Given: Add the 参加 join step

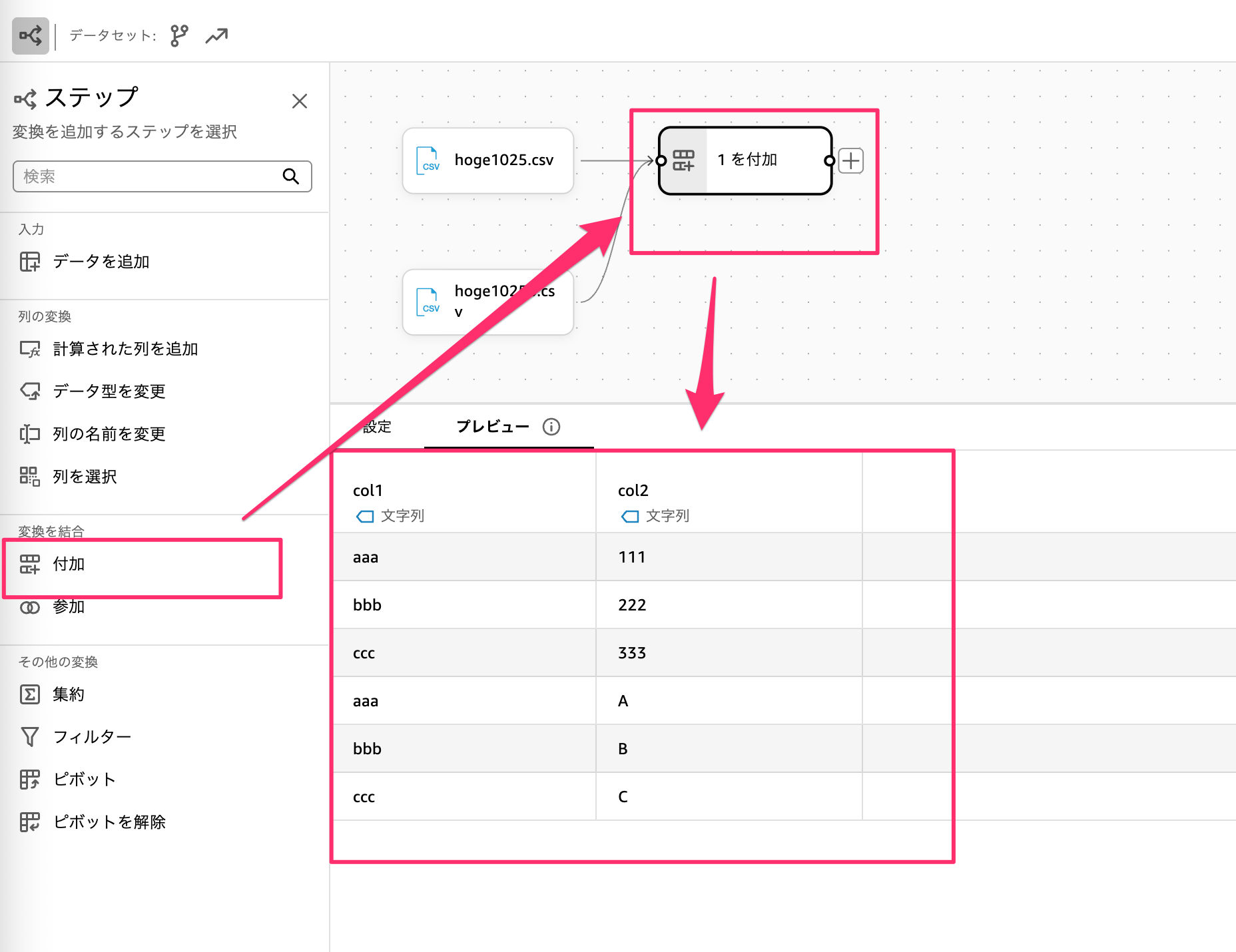Looking at the screenshot, I should (x=69, y=607).
